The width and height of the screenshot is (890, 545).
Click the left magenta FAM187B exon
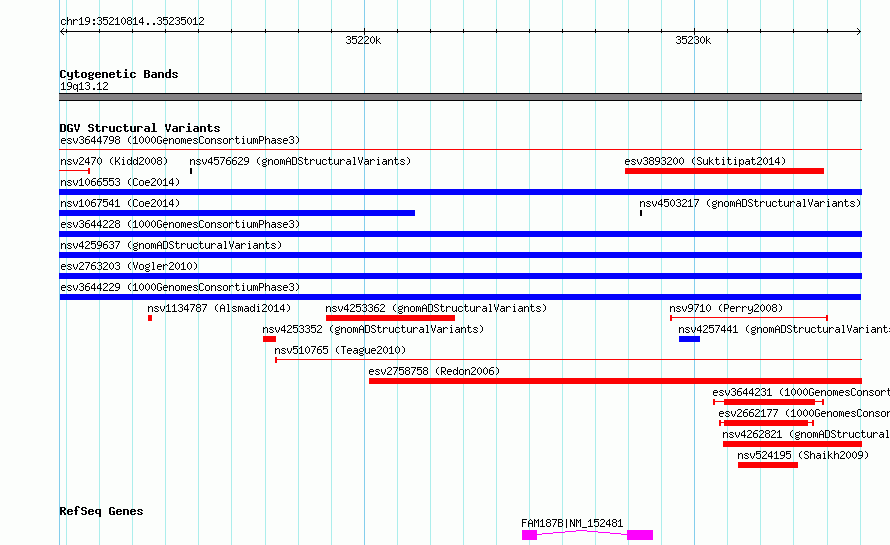530,535
